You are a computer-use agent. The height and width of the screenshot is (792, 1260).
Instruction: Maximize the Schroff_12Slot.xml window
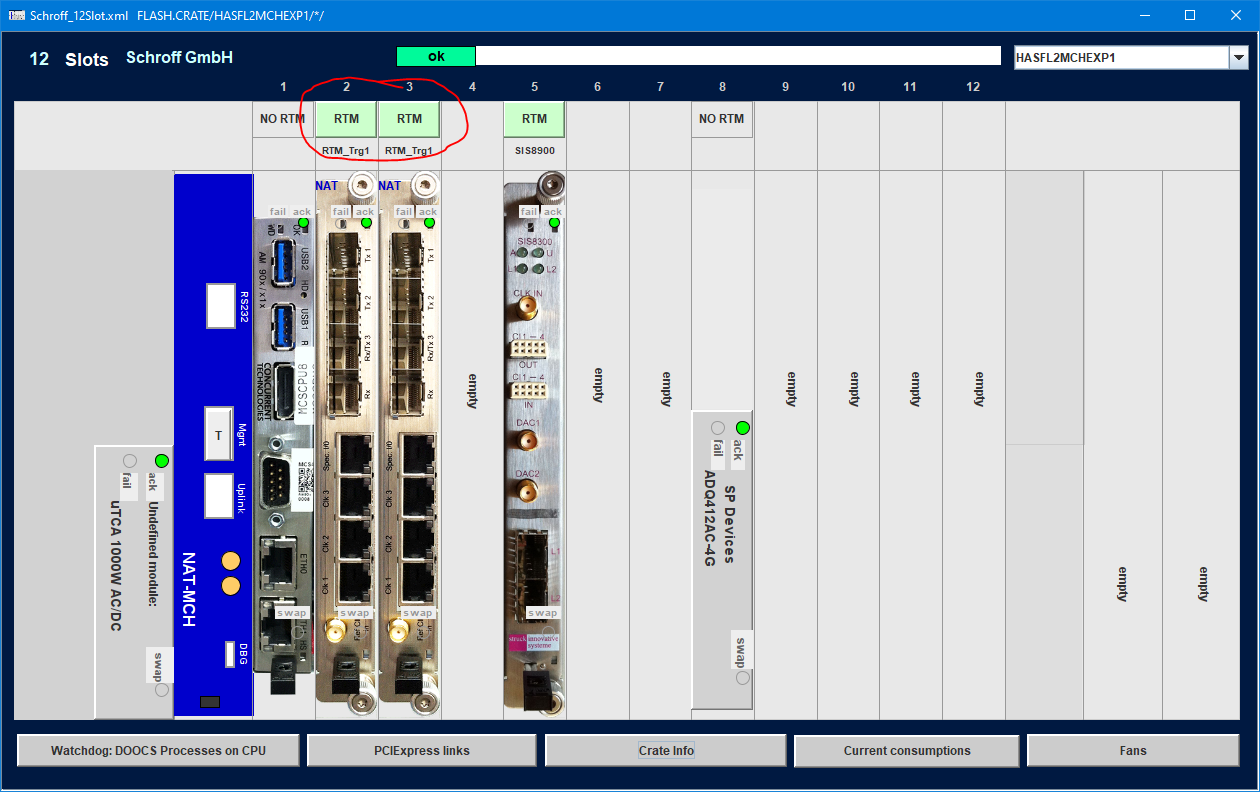[x=1190, y=15]
